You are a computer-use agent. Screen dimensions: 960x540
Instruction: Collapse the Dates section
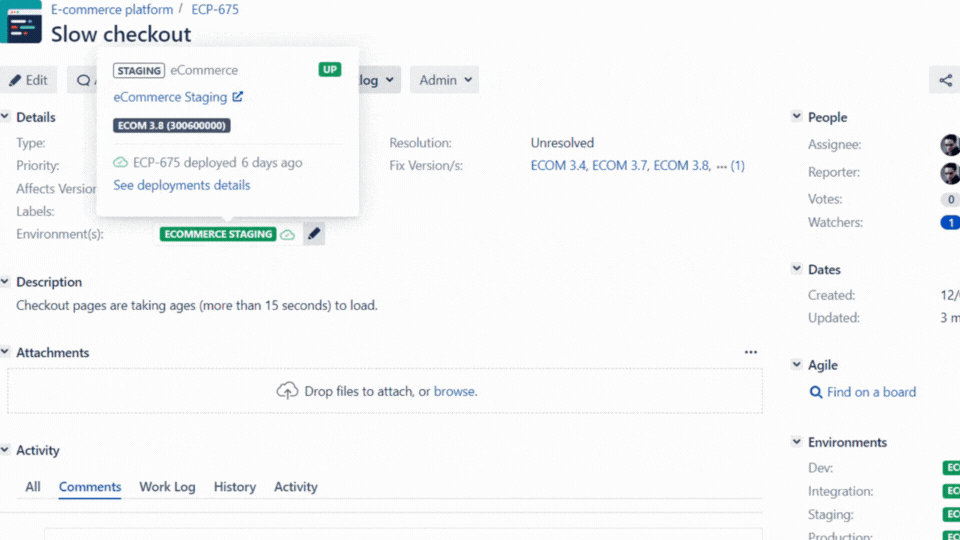click(x=797, y=269)
